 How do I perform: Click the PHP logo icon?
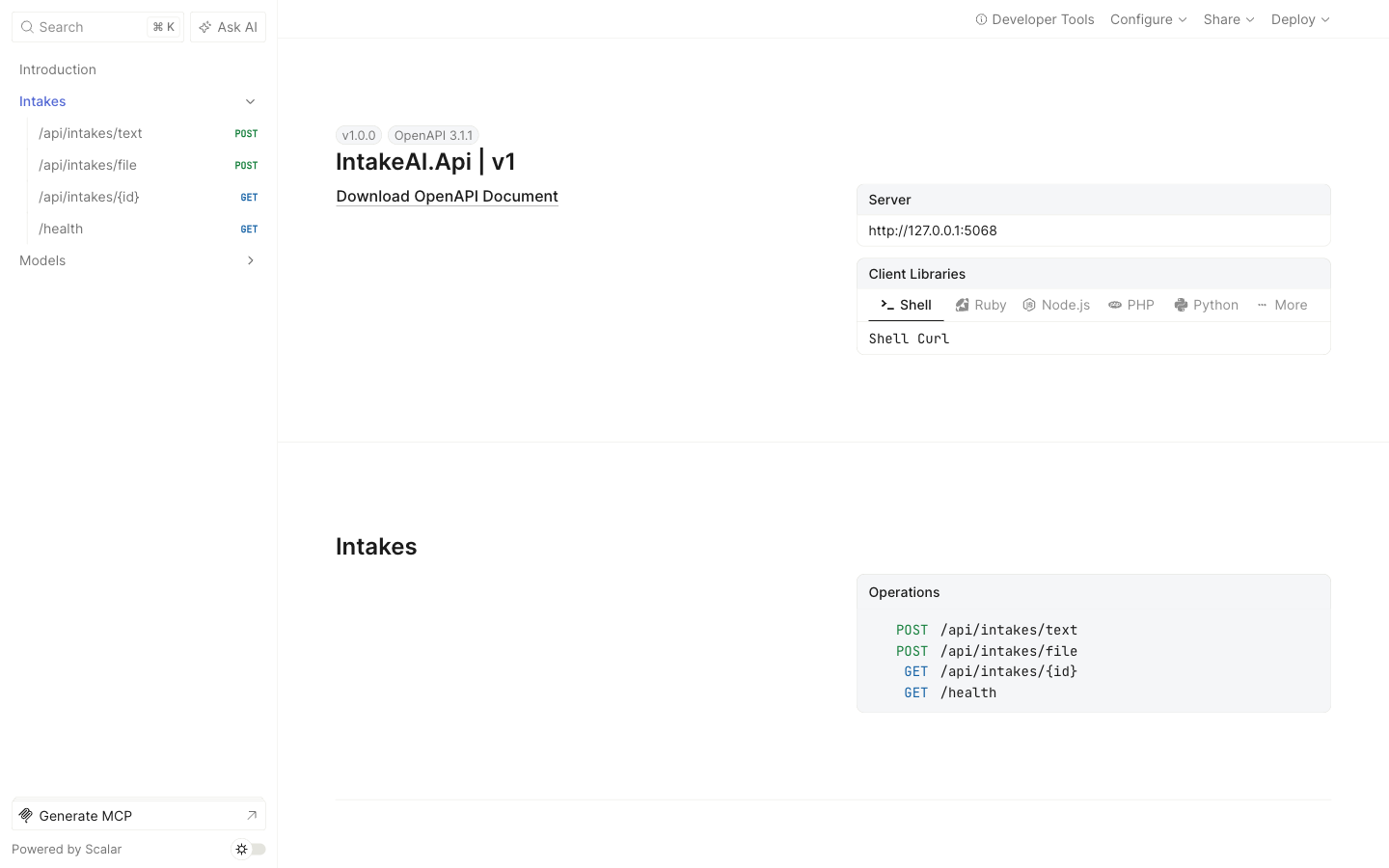(1115, 305)
